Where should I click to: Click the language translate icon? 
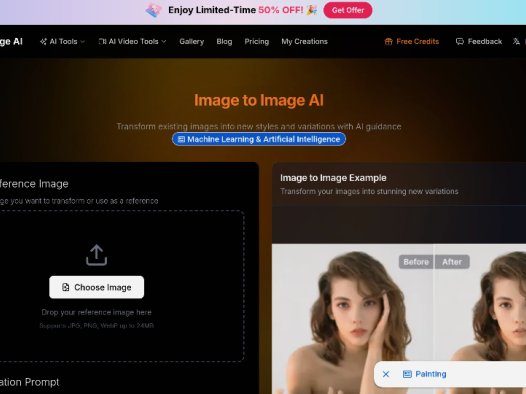(516, 42)
